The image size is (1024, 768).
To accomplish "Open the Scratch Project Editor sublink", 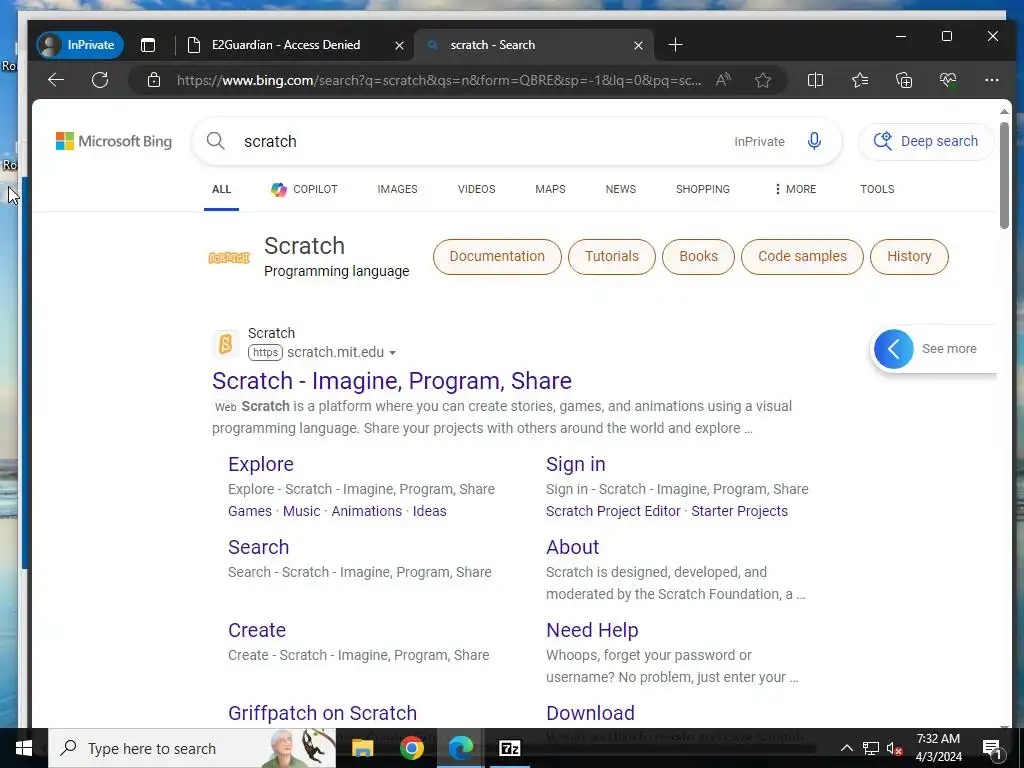I will tap(613, 511).
